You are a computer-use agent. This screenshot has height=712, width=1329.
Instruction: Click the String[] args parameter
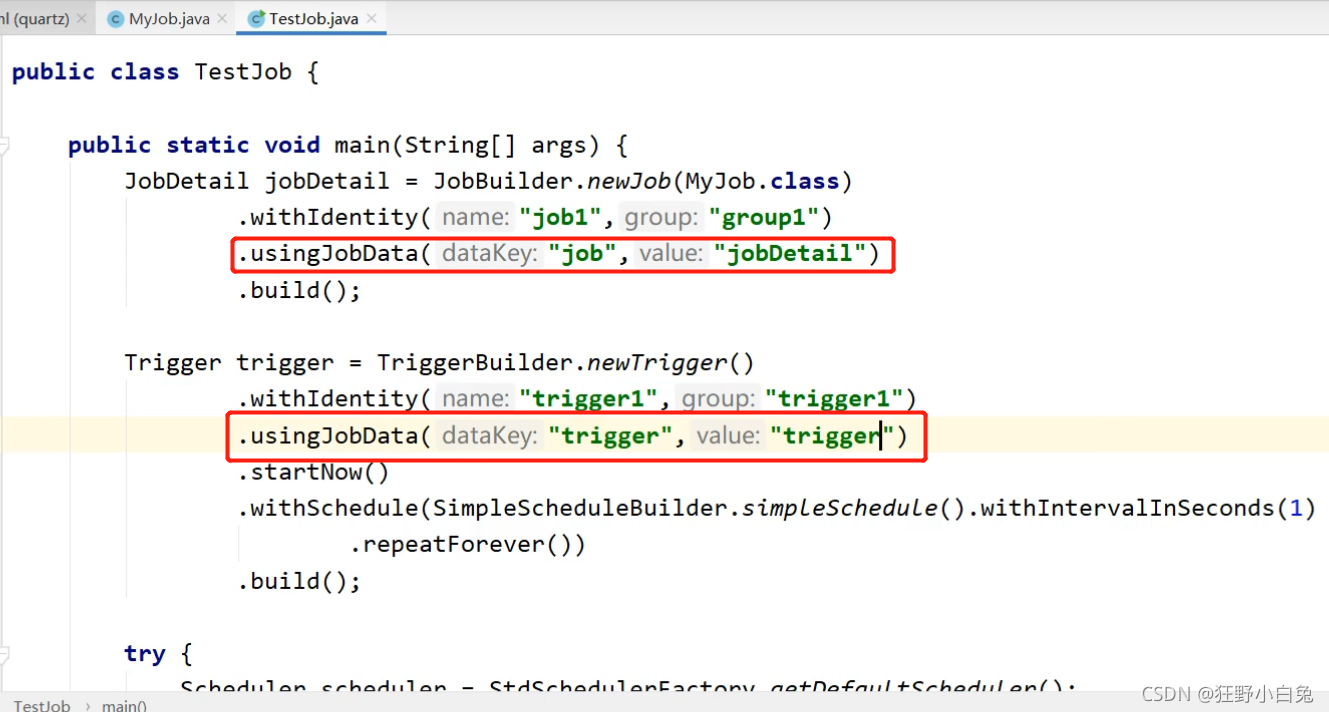(494, 145)
